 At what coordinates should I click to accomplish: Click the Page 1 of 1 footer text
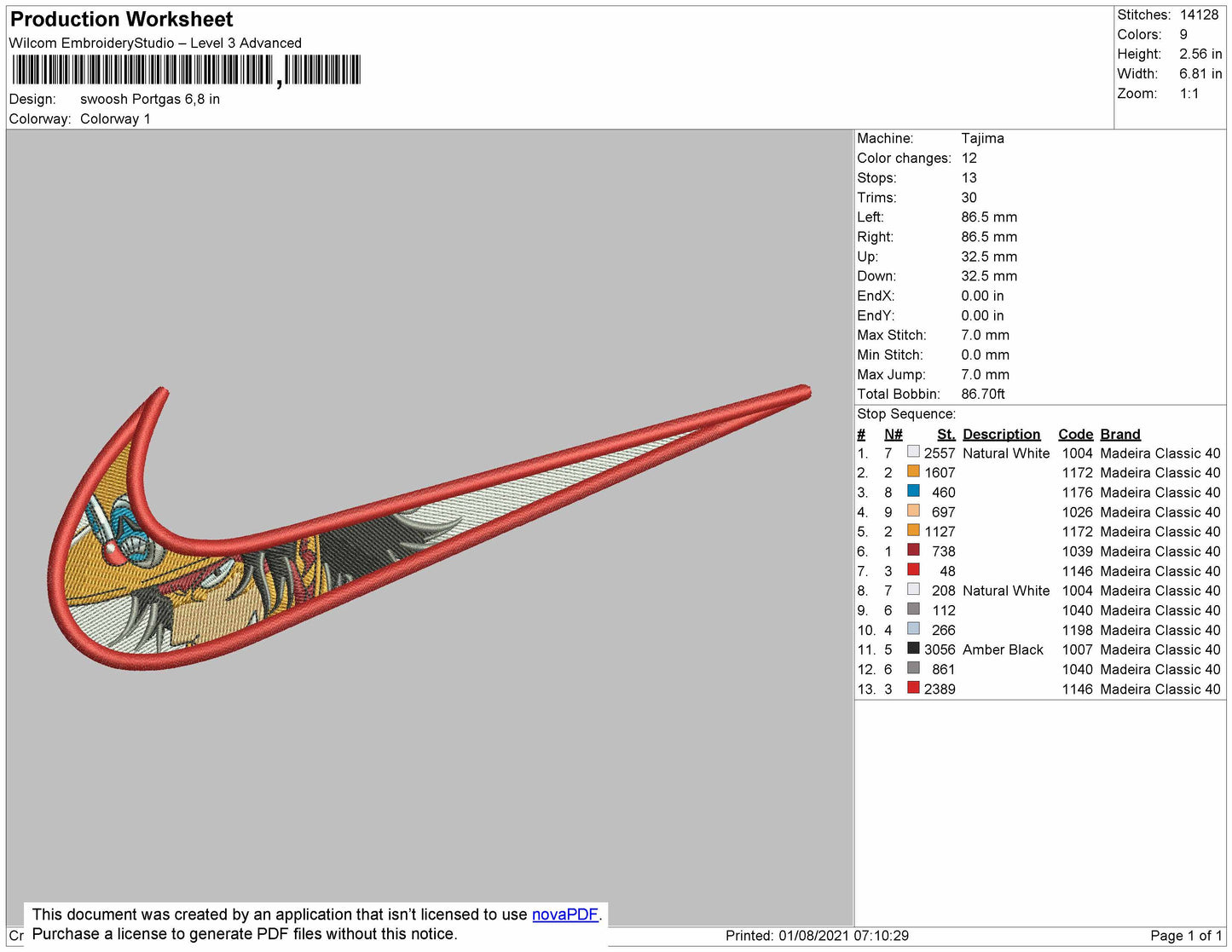point(1185,936)
